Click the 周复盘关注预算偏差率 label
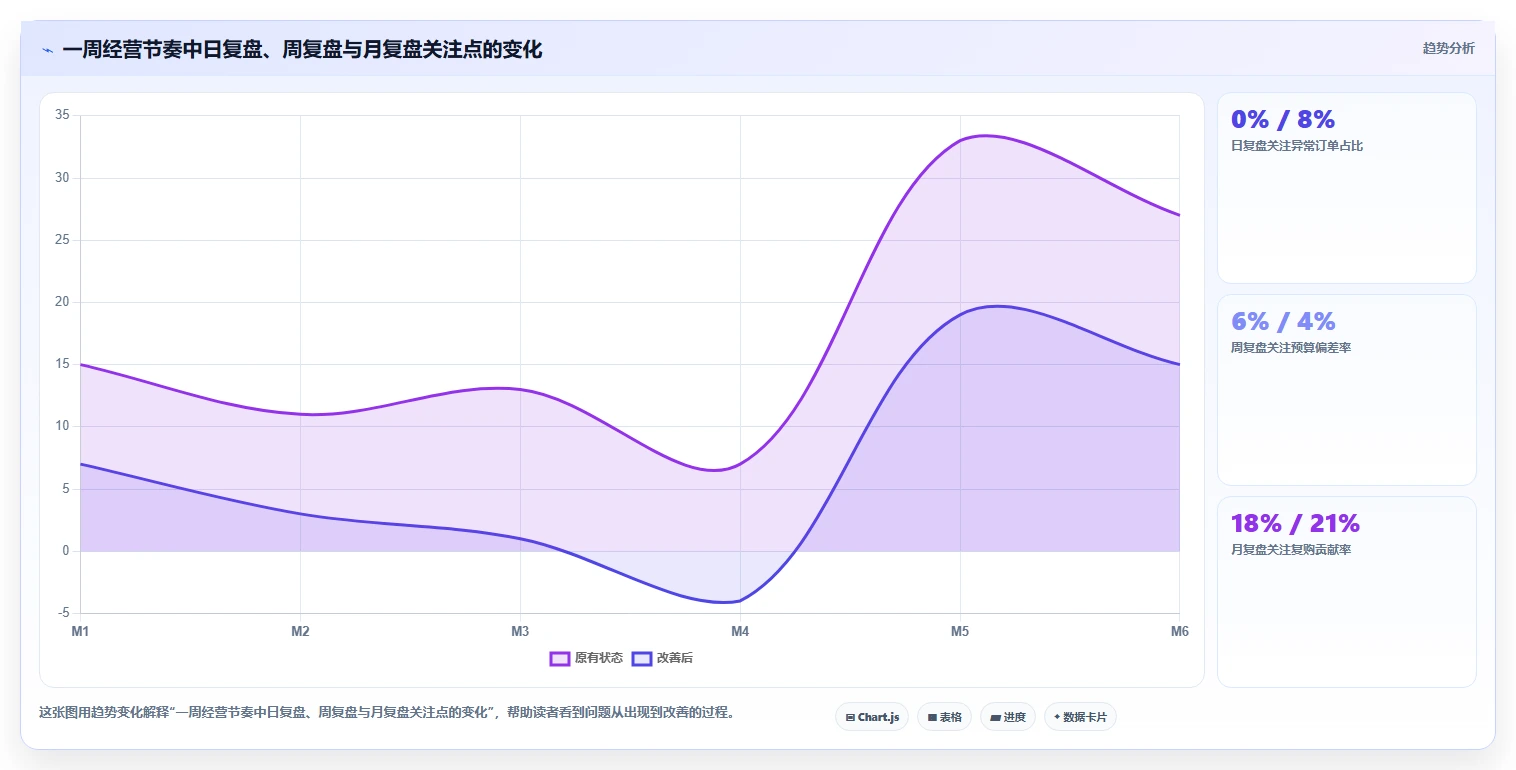Viewport: 1516px width, 770px height. [x=1291, y=348]
